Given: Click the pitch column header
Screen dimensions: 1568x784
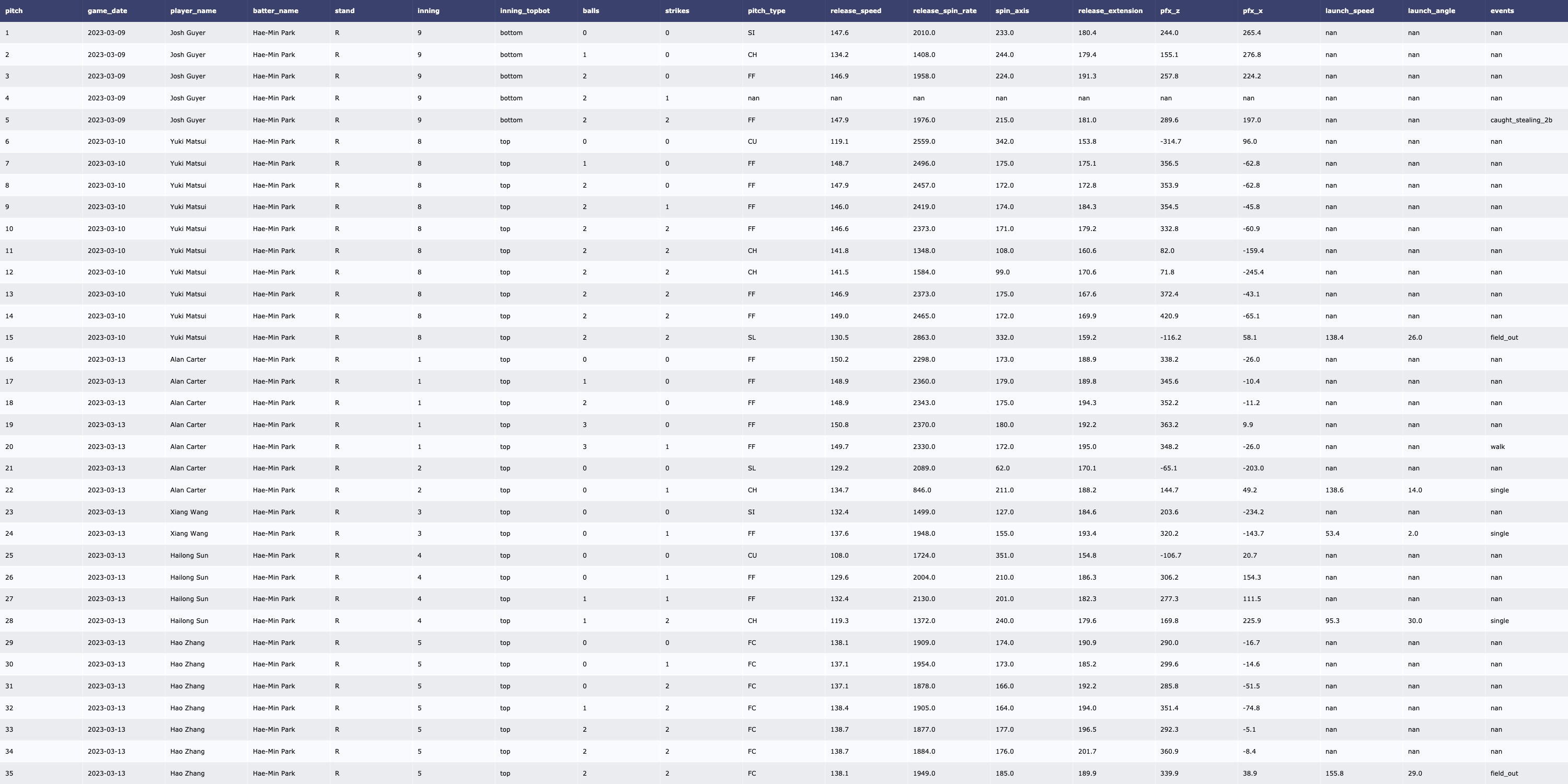Looking at the screenshot, I should point(14,11).
